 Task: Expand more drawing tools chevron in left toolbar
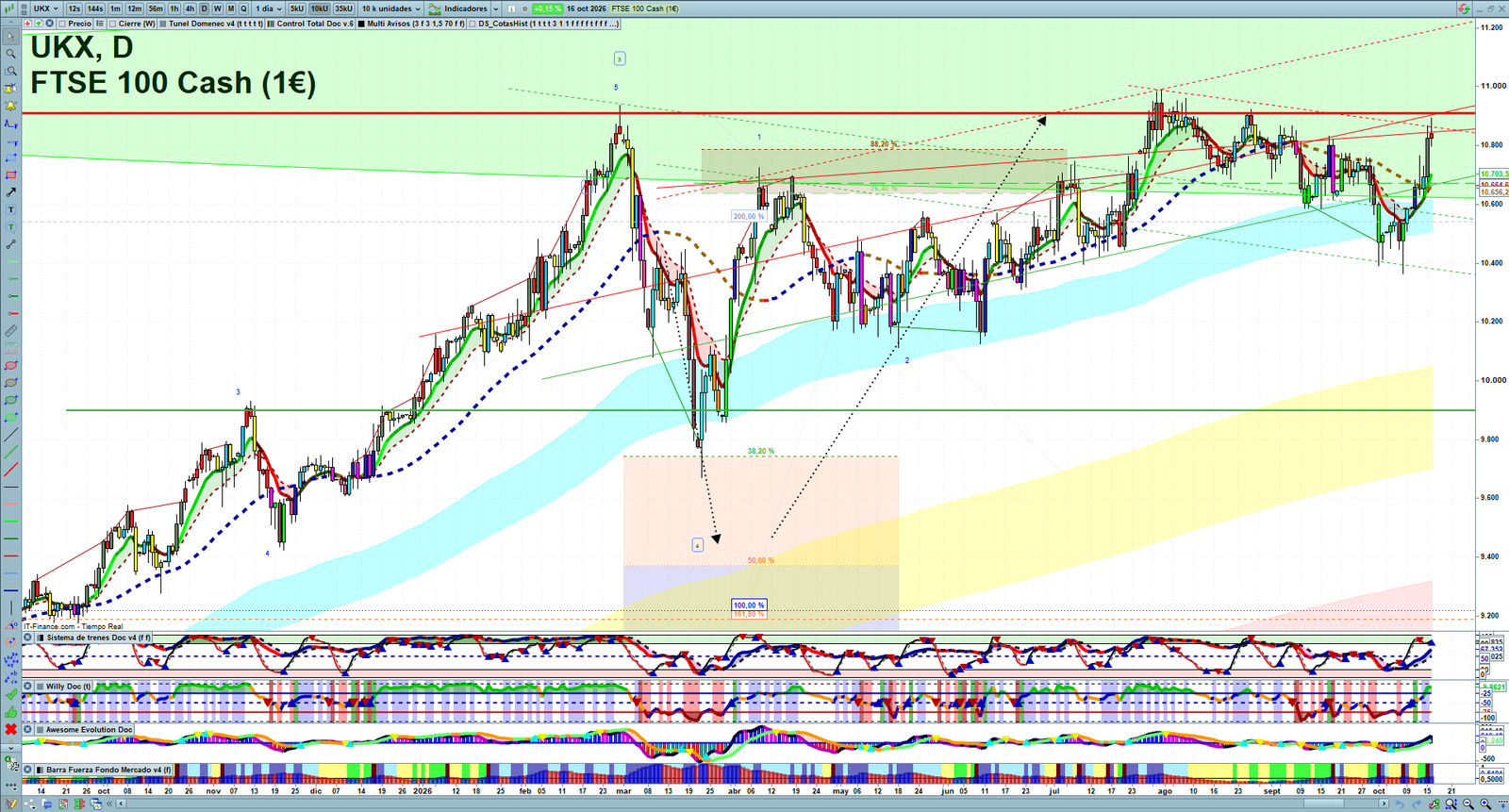coord(10,747)
